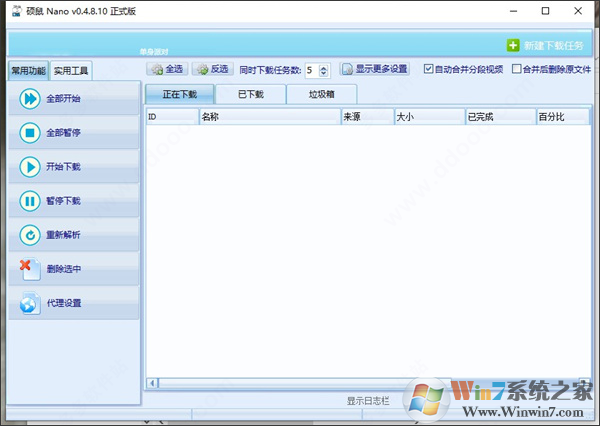Sort by 大小 column header

430,117
